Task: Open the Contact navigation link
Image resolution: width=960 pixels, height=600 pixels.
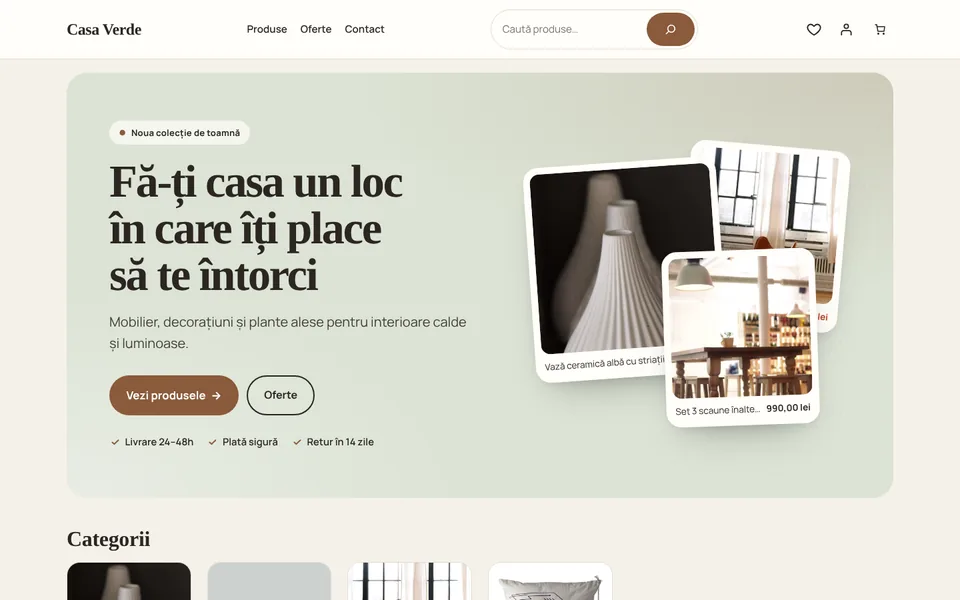Action: (364, 29)
